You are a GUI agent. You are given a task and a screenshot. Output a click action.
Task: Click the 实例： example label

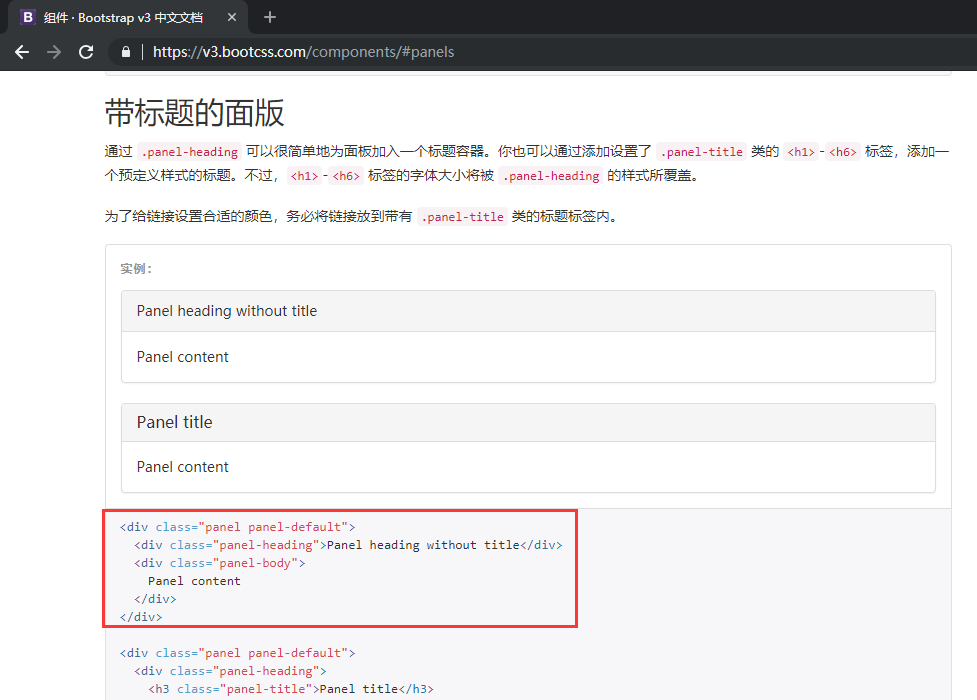pyautogui.click(x=136, y=269)
